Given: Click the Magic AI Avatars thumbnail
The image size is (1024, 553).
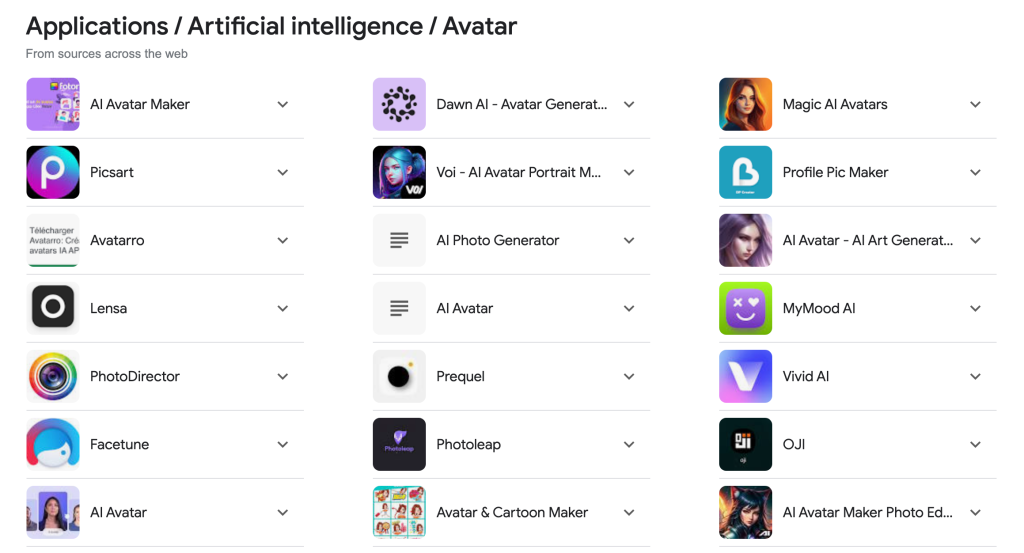Looking at the screenshot, I should click(x=745, y=104).
